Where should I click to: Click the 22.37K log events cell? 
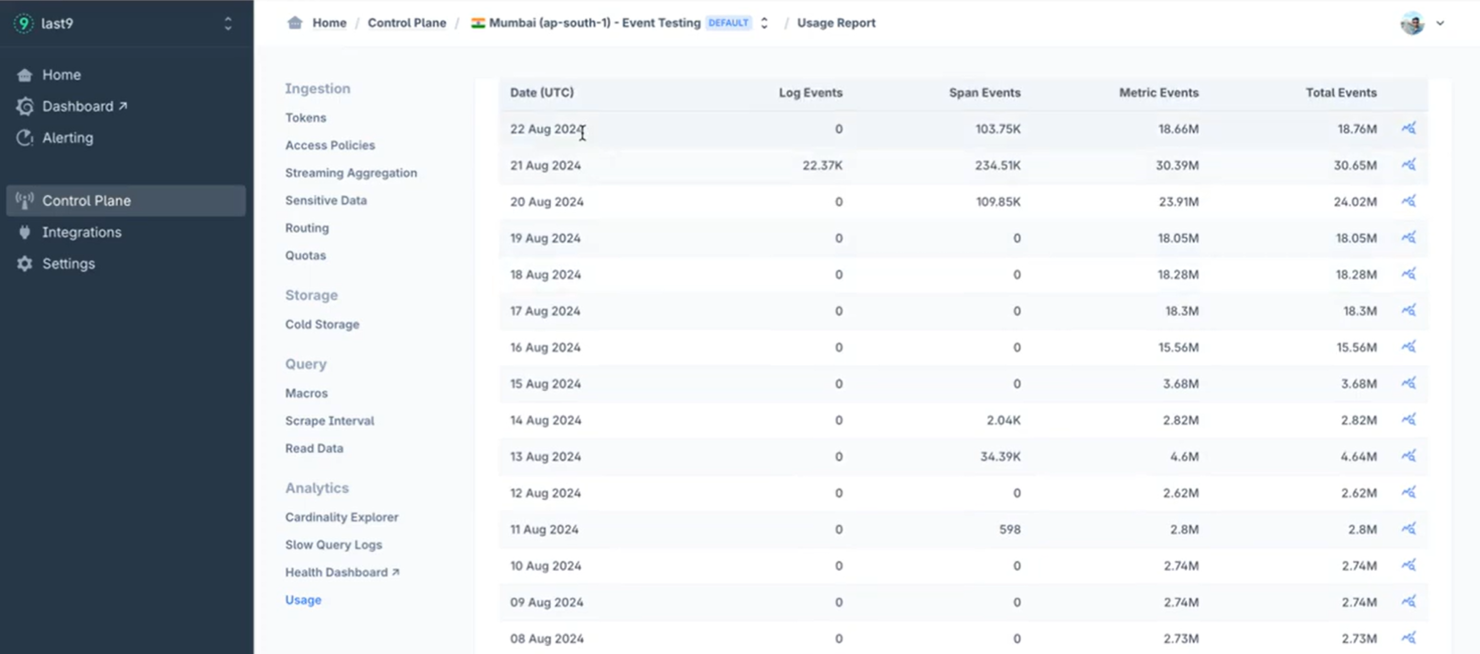coord(822,165)
